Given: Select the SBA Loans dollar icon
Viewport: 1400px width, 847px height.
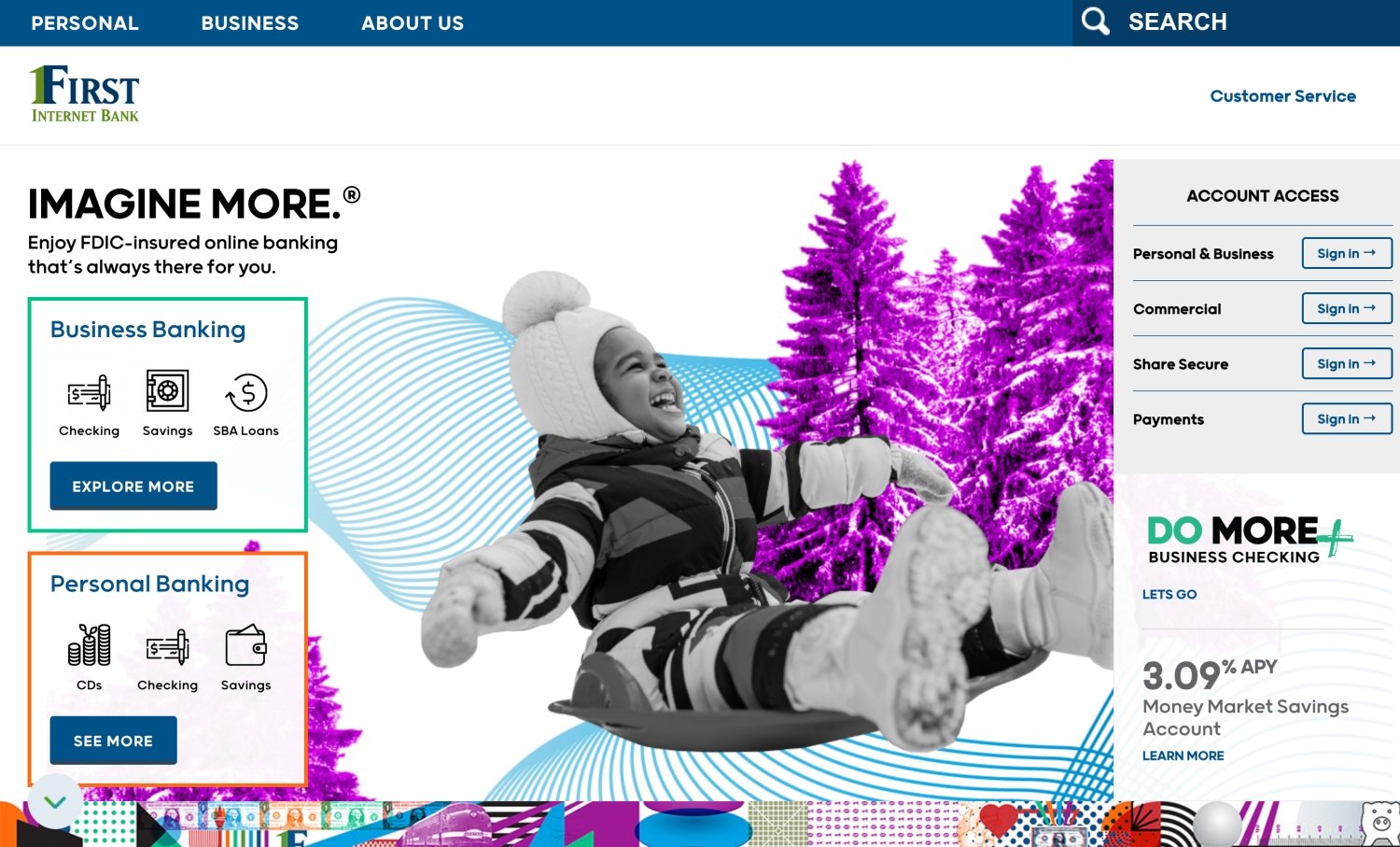Looking at the screenshot, I should 246,392.
